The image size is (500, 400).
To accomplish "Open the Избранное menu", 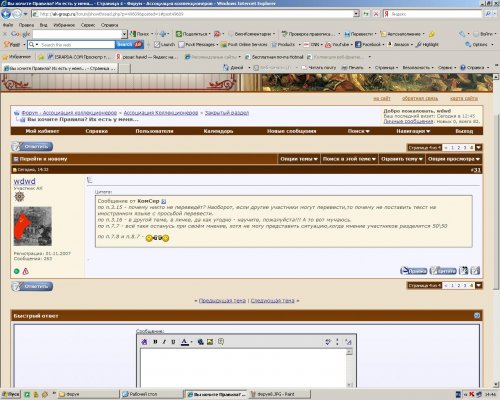I will point(64,25).
